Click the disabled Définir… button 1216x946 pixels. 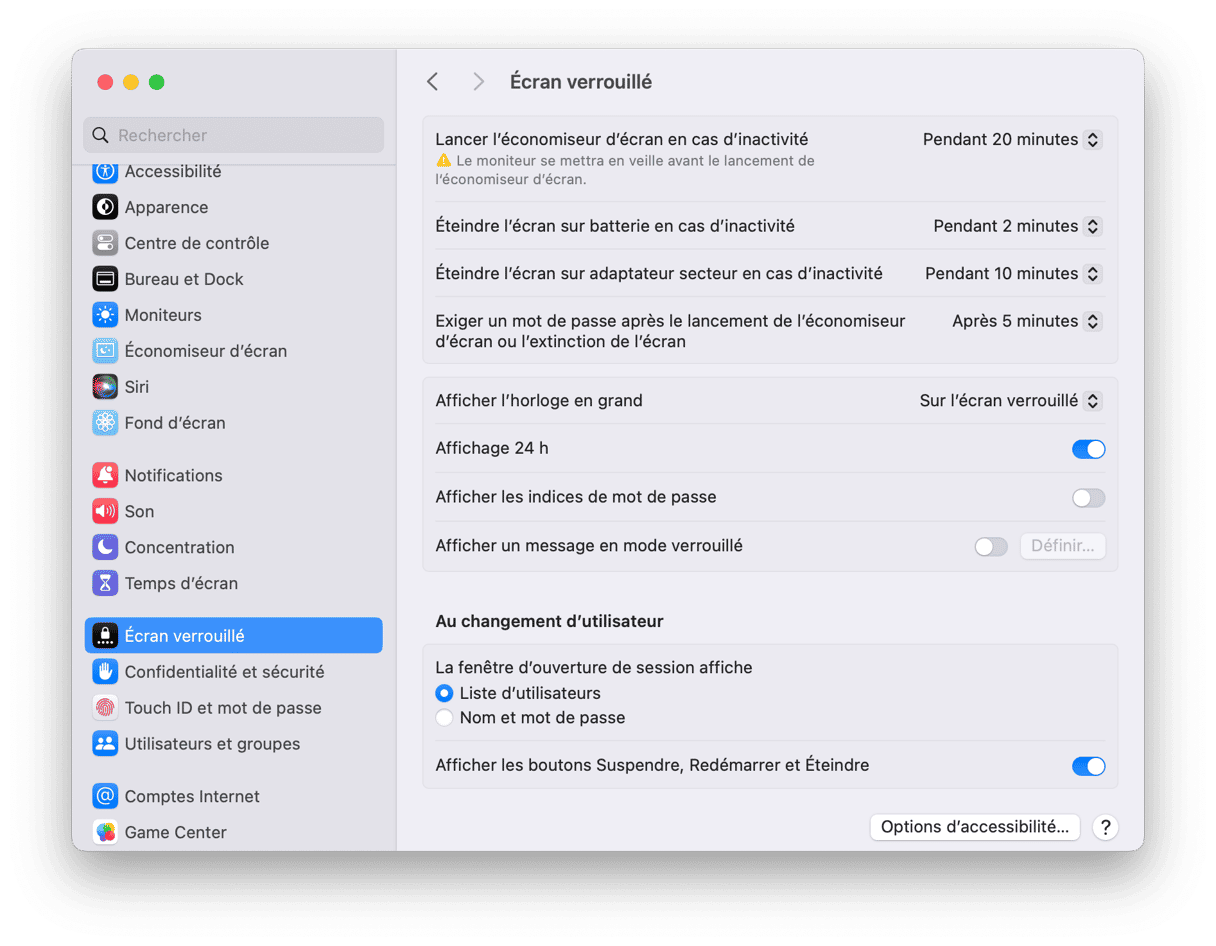click(x=1063, y=546)
